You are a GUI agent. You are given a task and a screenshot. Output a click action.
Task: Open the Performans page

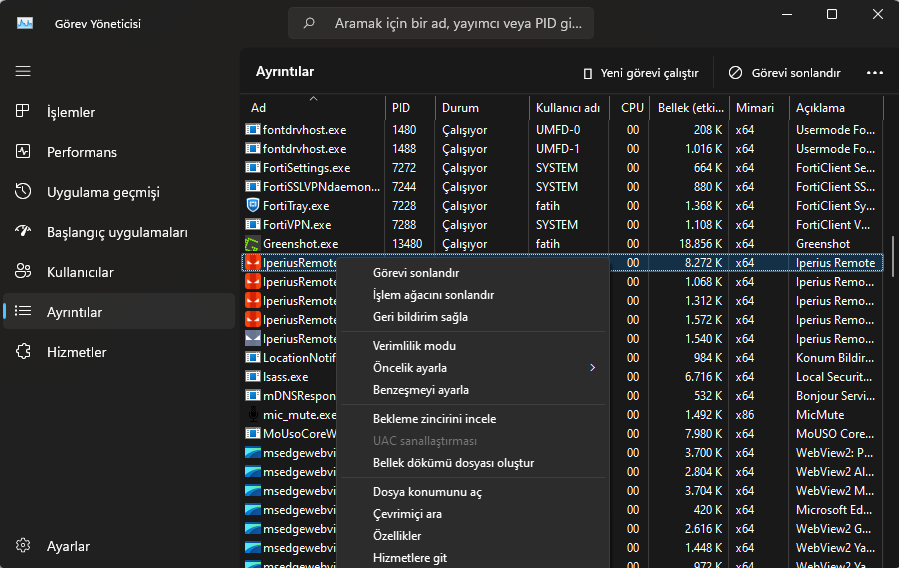(119, 151)
